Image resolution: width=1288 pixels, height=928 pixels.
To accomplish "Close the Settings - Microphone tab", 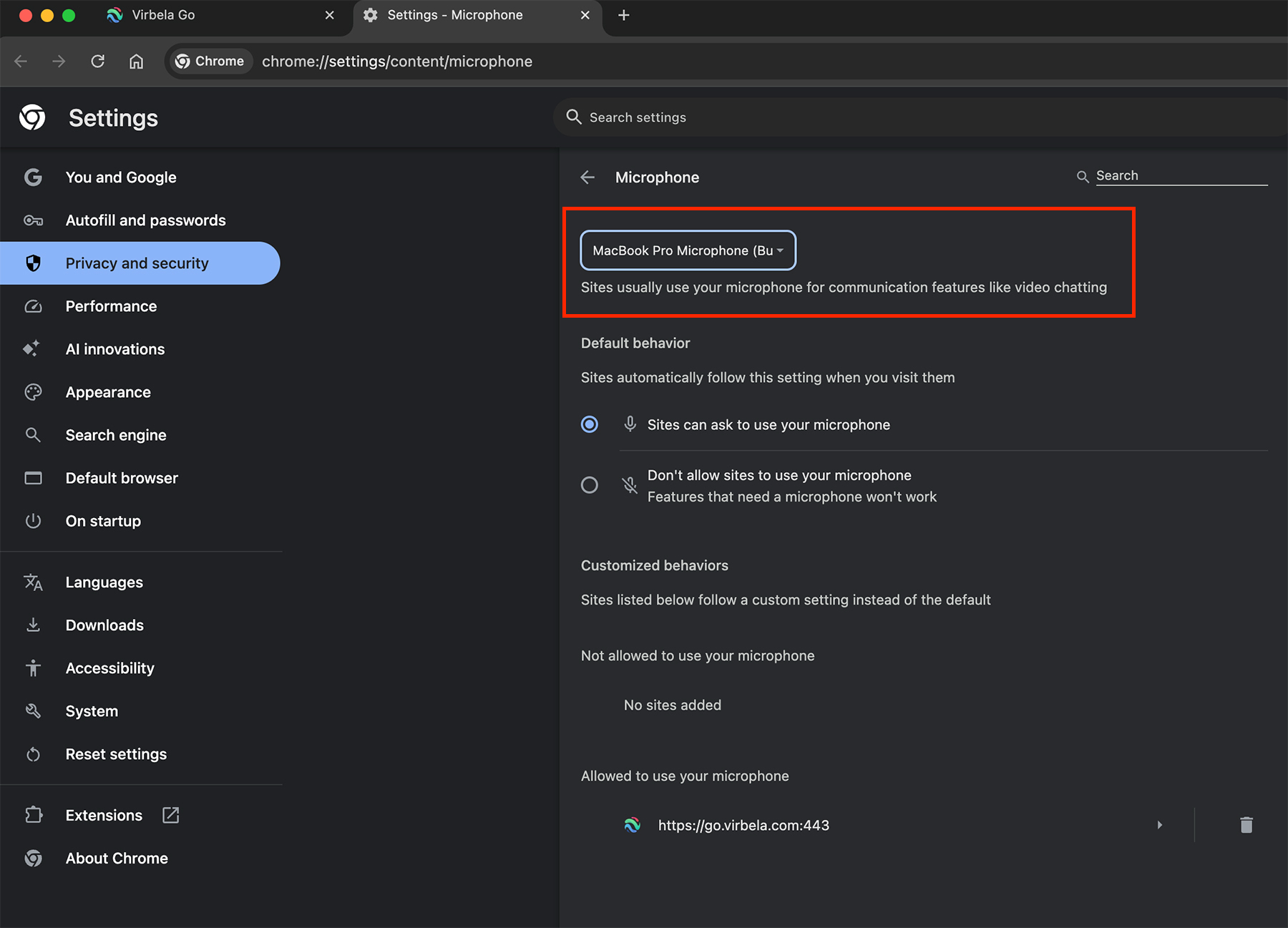I will [x=585, y=15].
